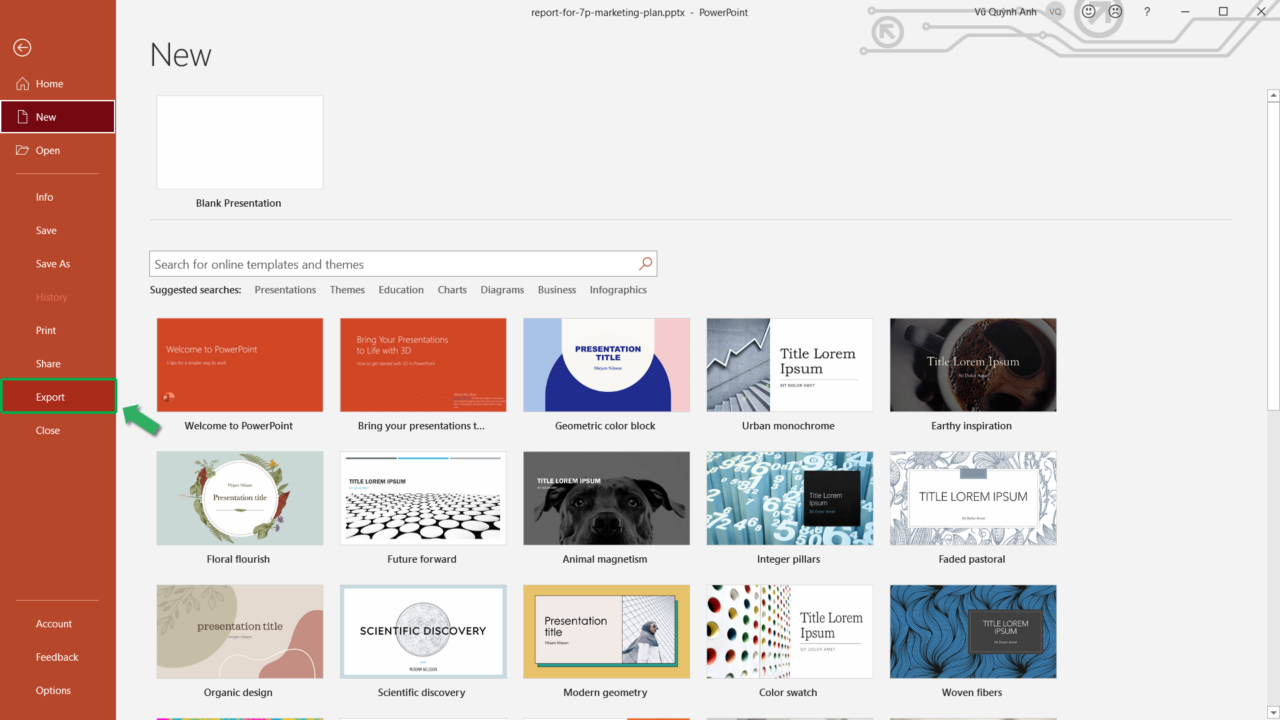Choose the Geometric color block template
The width and height of the screenshot is (1280, 720).
click(x=606, y=365)
